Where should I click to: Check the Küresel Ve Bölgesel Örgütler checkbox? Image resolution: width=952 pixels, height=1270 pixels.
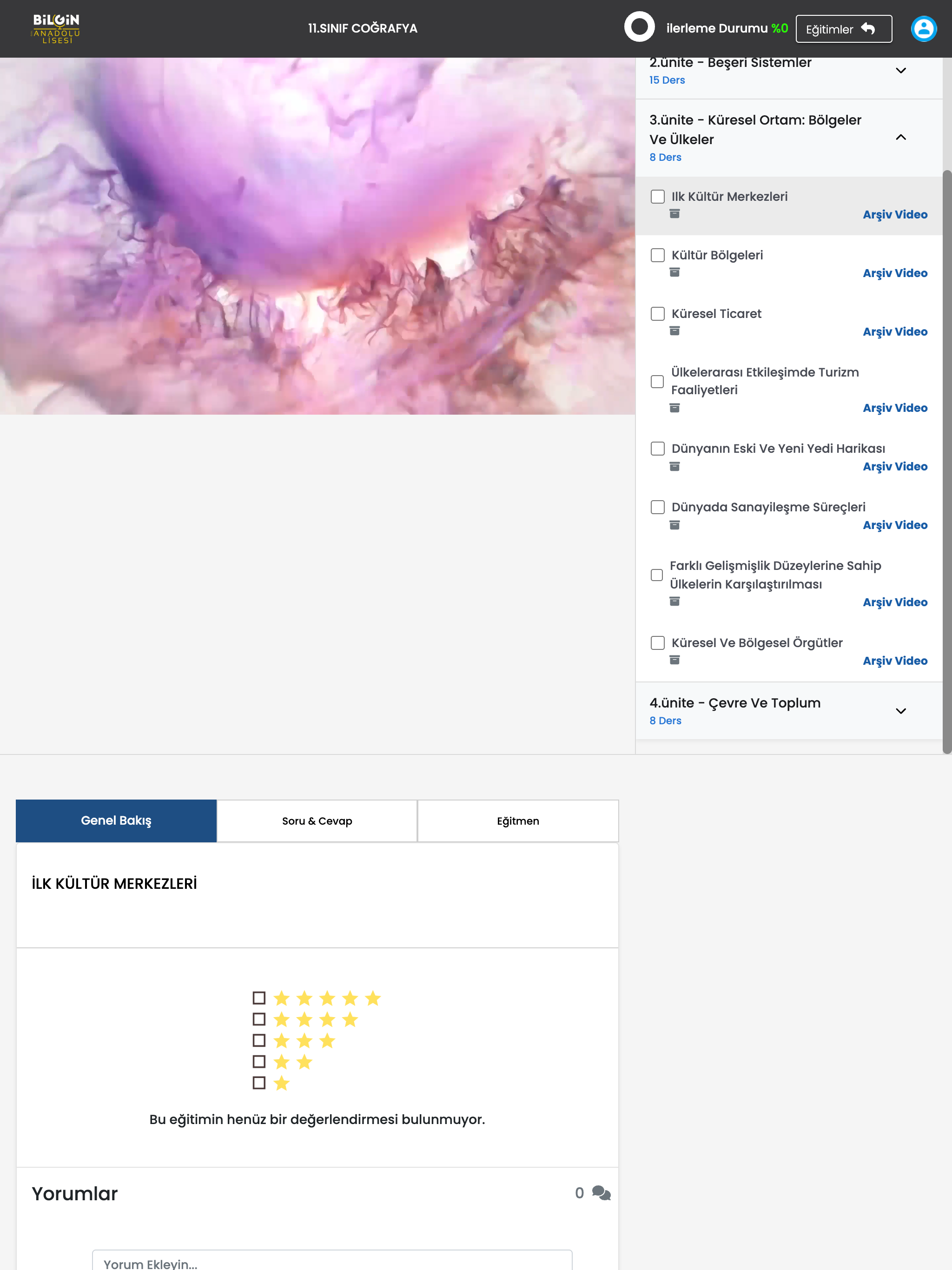(x=657, y=642)
